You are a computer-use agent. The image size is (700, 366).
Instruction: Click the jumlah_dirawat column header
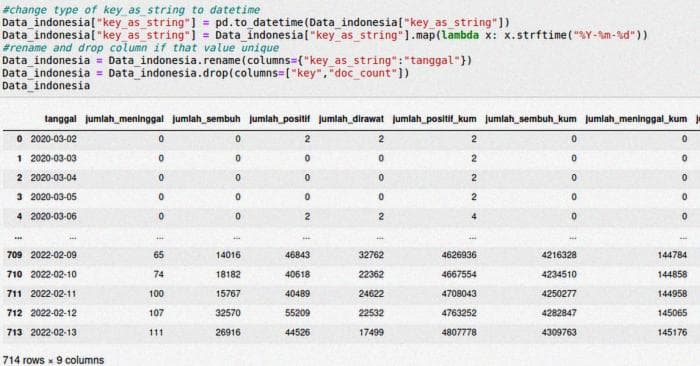(351, 119)
